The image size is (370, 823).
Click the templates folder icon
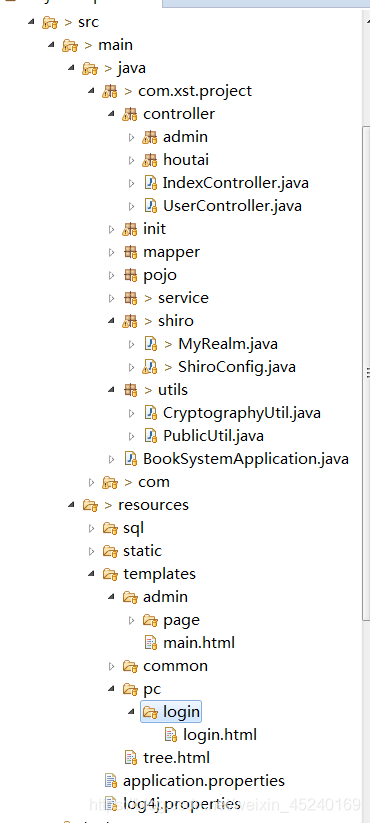(x=110, y=574)
